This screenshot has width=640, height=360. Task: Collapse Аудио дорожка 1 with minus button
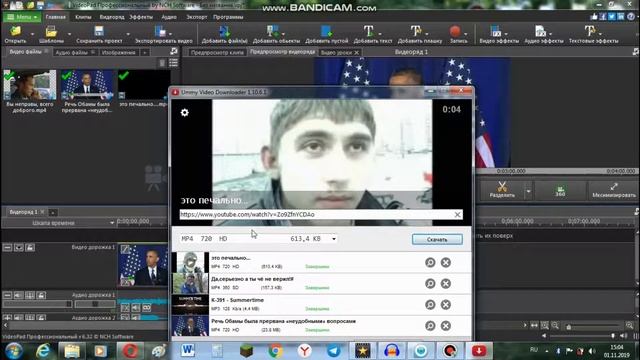[7, 295]
